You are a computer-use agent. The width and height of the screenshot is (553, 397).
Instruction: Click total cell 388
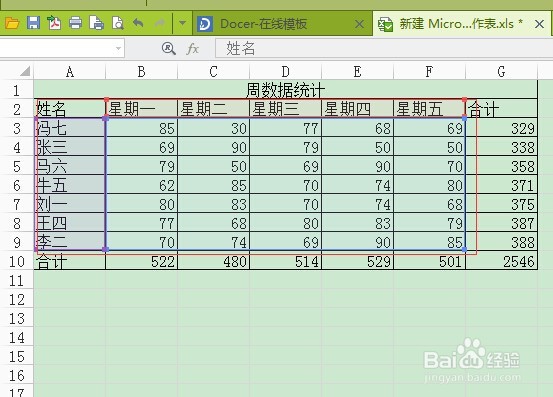[501, 242]
